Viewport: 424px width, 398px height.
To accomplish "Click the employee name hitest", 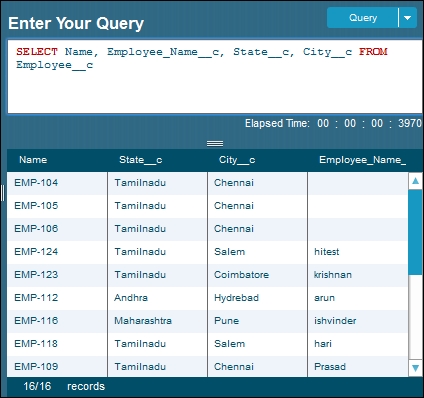I will (326, 252).
